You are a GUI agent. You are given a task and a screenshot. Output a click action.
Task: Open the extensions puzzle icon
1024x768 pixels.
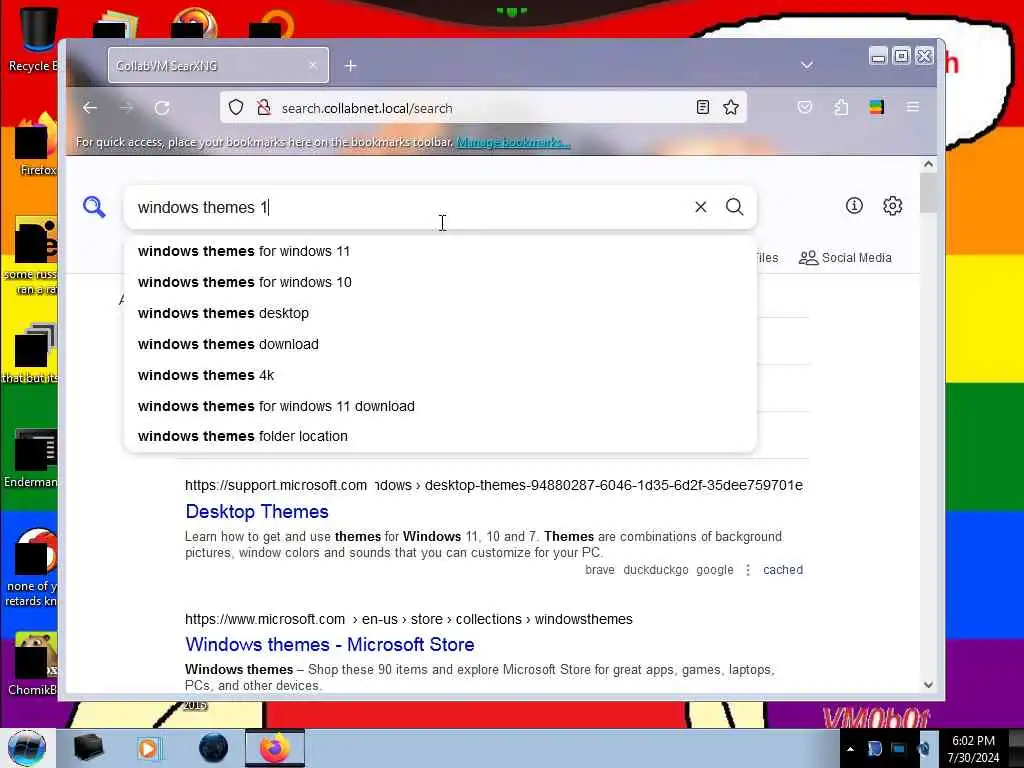(x=841, y=107)
